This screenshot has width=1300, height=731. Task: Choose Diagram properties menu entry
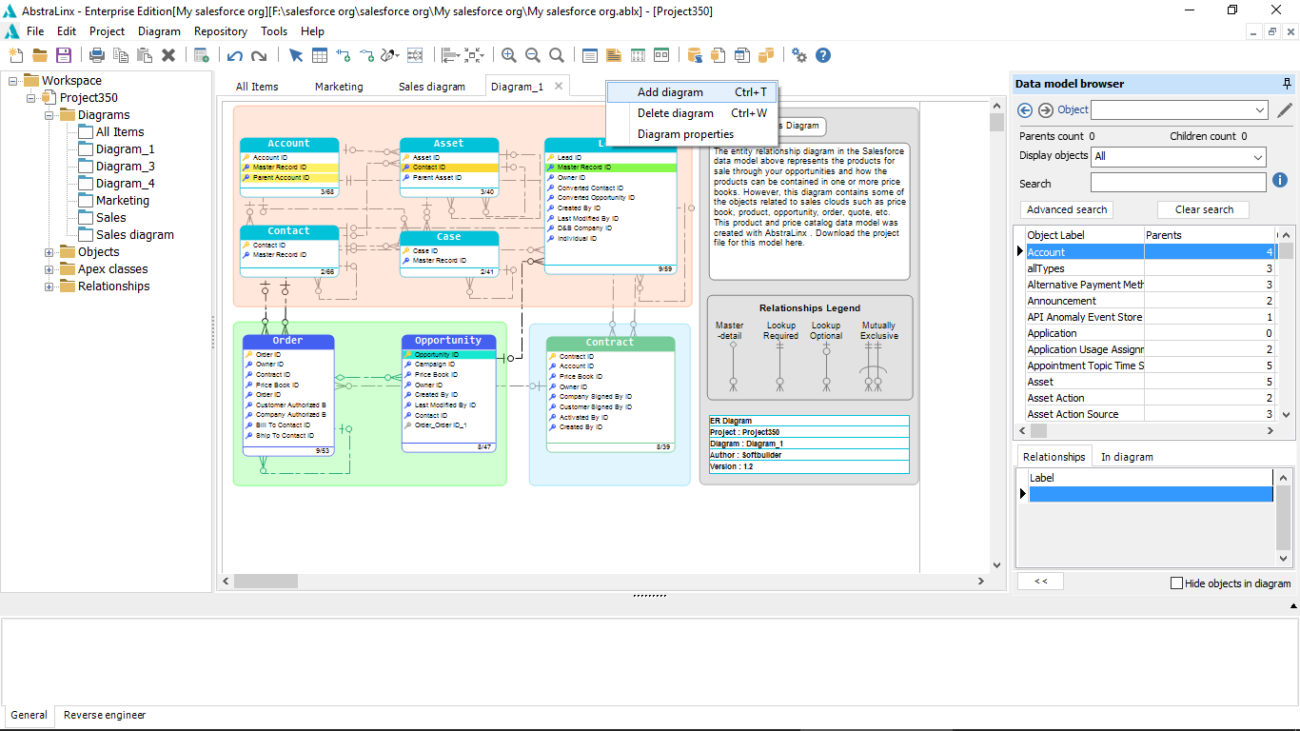[x=692, y=134]
